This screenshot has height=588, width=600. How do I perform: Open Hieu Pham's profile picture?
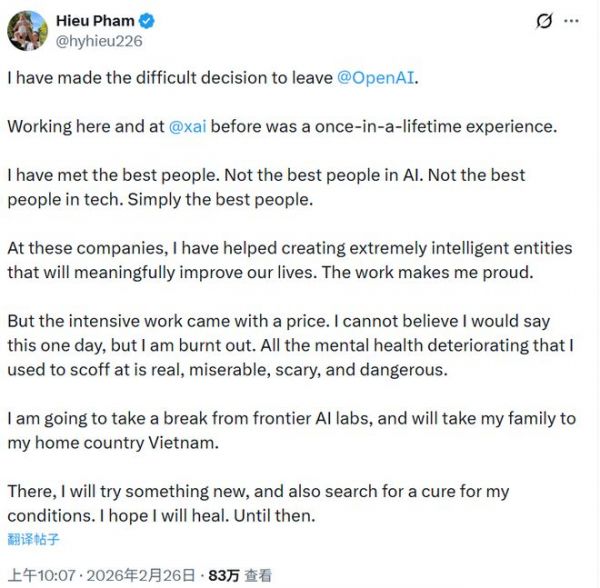[27, 30]
